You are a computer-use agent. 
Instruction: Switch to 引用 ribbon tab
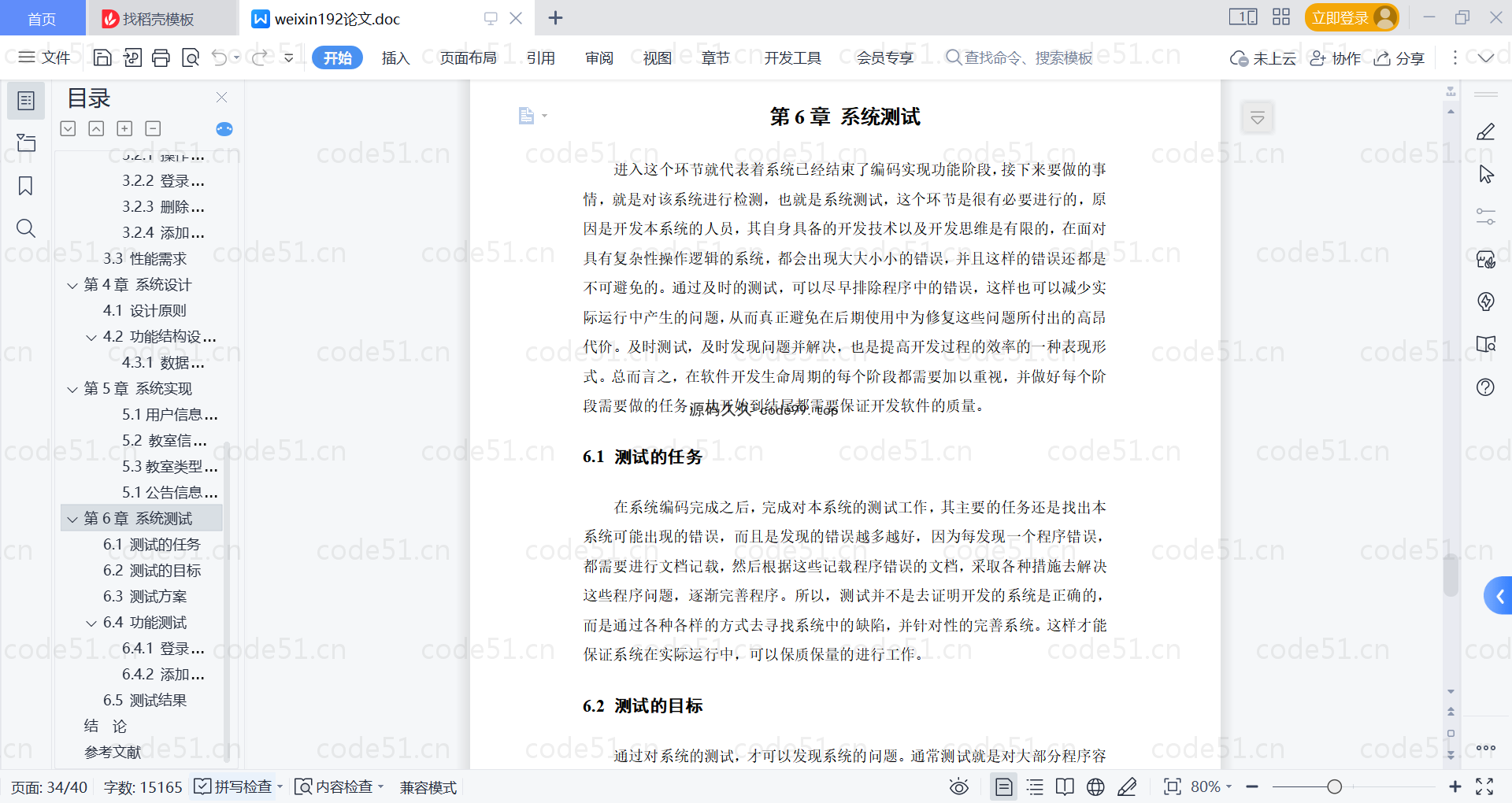541,57
